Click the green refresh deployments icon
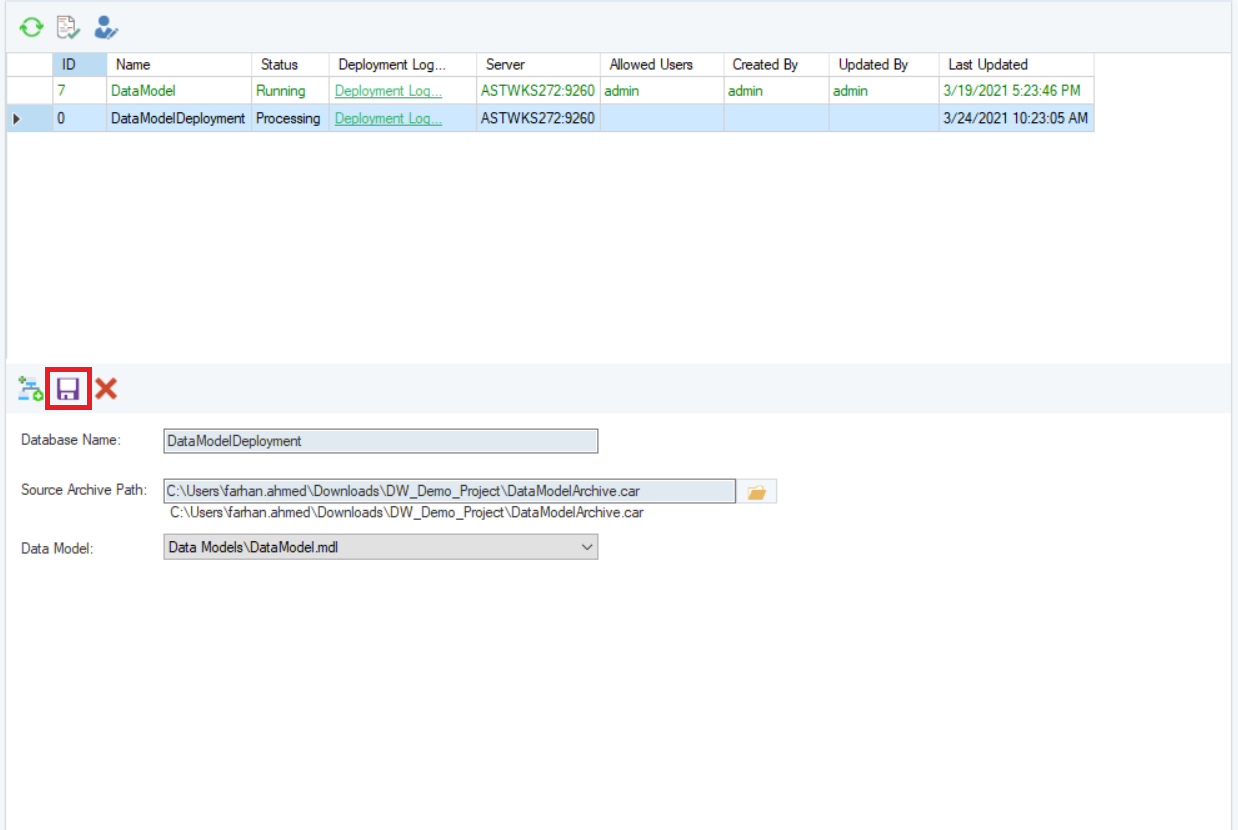This screenshot has width=1238, height=830. pyautogui.click(x=32, y=27)
